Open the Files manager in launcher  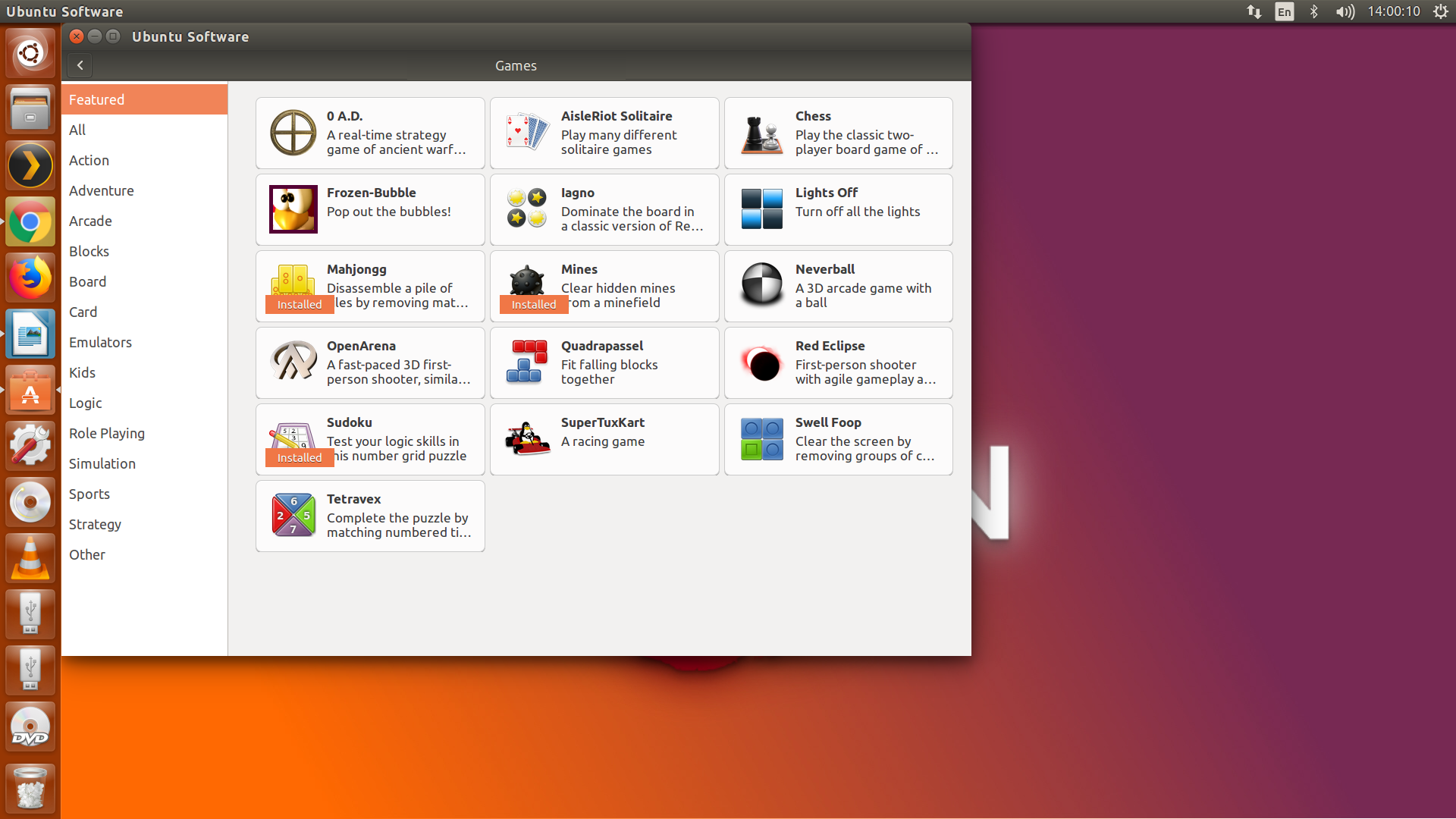point(30,109)
